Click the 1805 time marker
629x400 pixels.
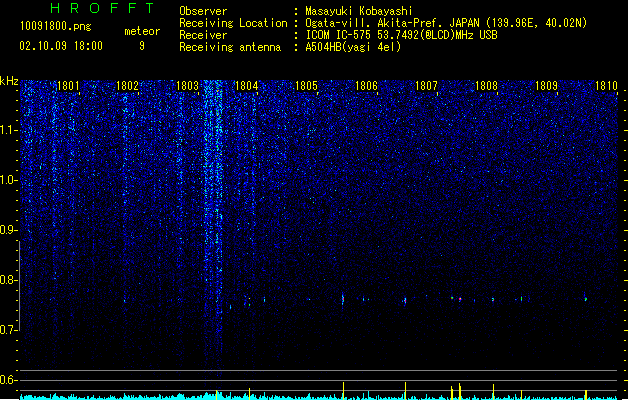[x=306, y=86]
